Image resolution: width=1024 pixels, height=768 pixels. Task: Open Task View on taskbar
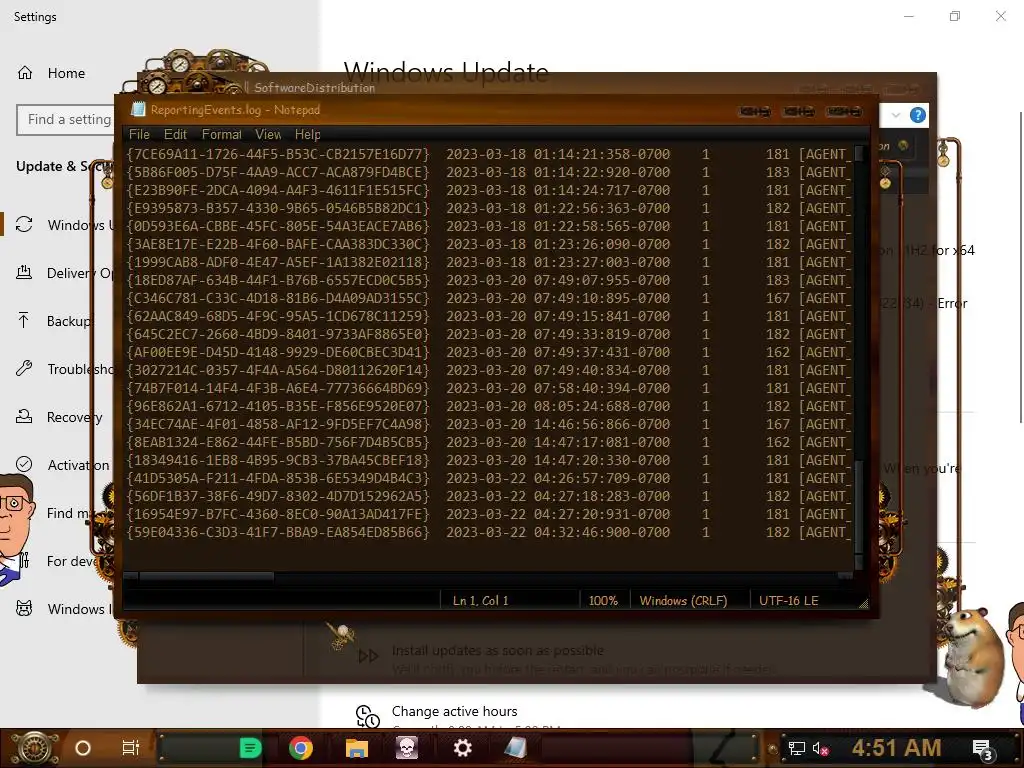131,748
